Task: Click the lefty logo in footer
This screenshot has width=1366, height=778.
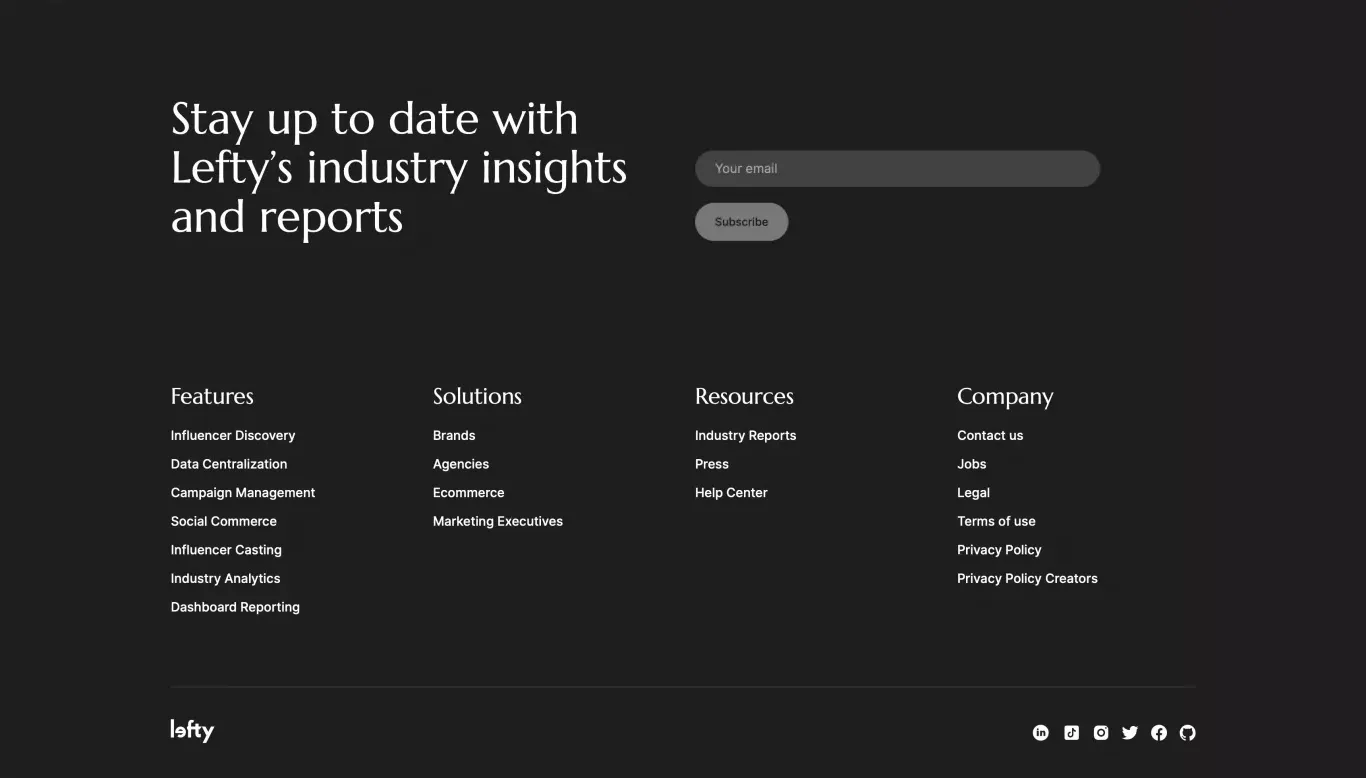Action: [192, 731]
